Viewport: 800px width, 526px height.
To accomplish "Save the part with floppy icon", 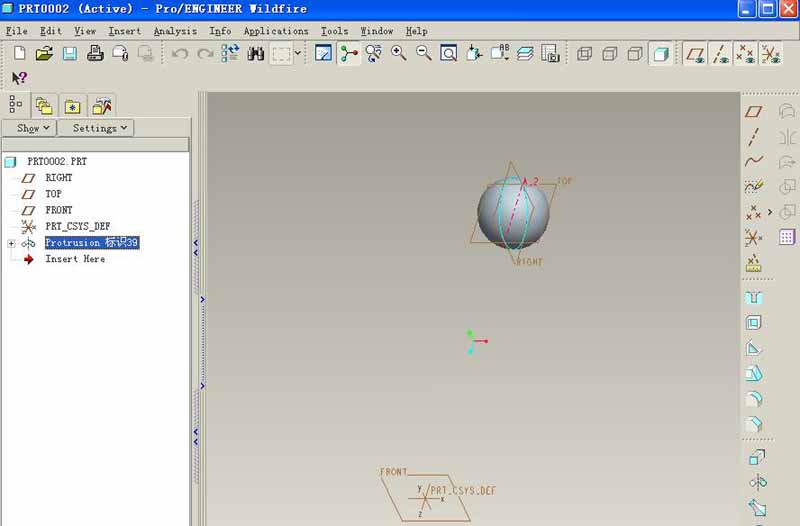I will tap(70, 53).
